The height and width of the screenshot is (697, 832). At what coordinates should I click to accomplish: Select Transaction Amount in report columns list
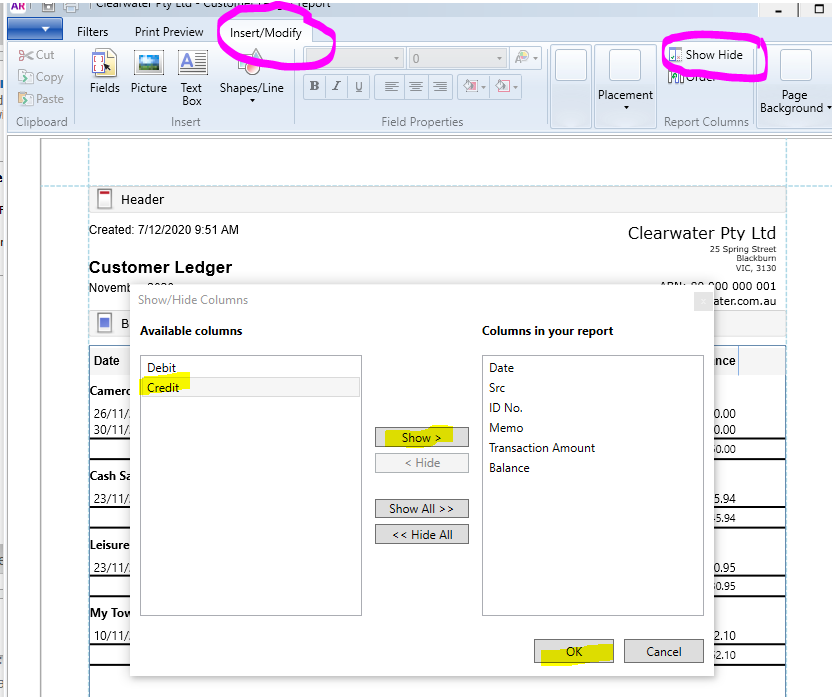click(542, 448)
